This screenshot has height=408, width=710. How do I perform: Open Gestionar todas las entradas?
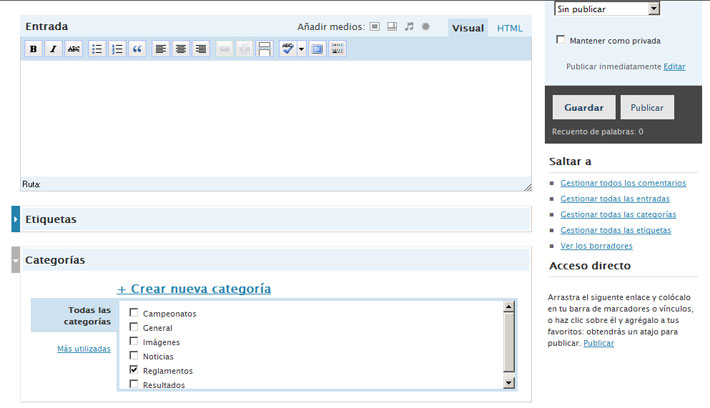coord(615,199)
